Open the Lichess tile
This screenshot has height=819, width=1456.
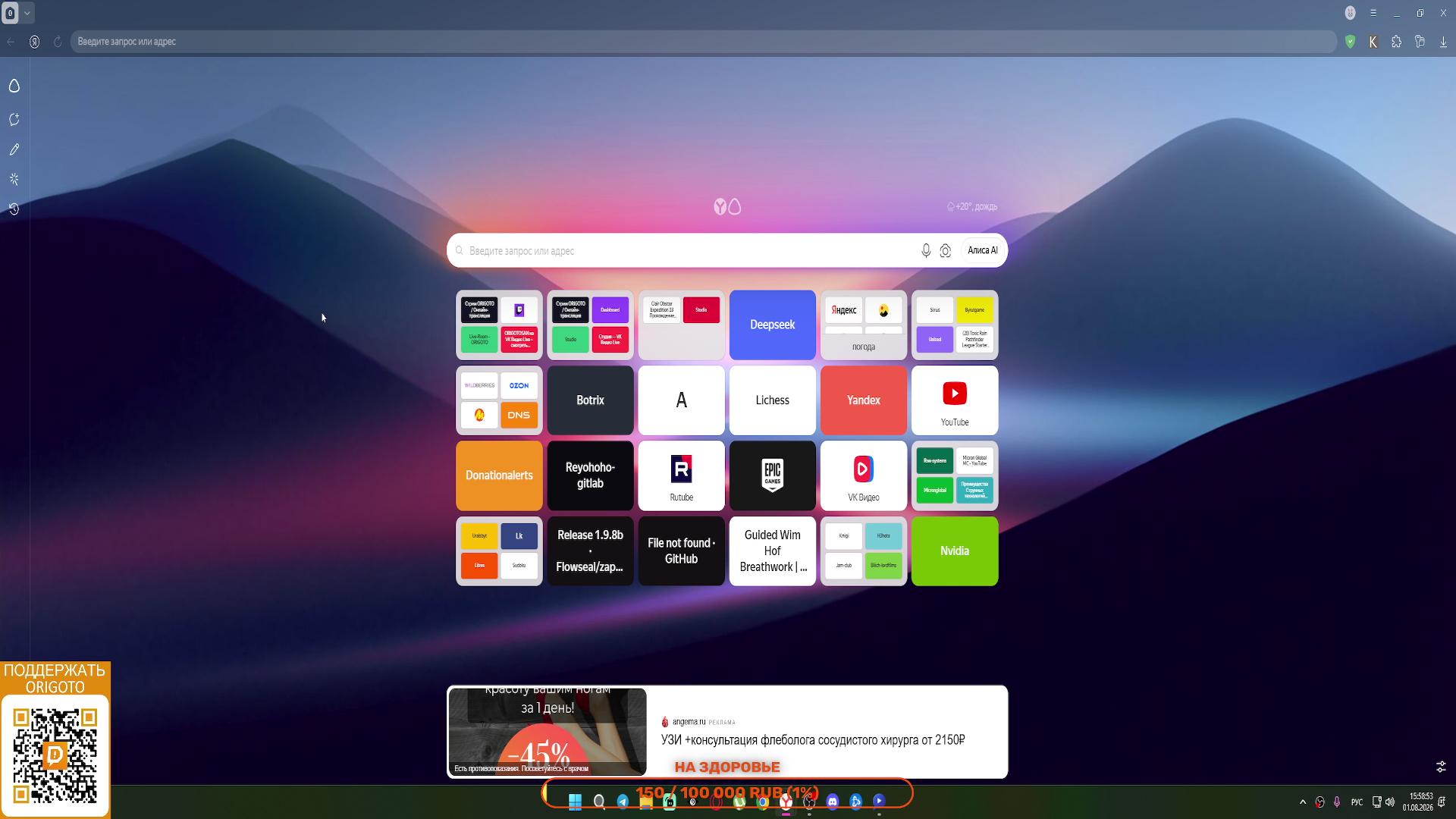click(x=773, y=400)
